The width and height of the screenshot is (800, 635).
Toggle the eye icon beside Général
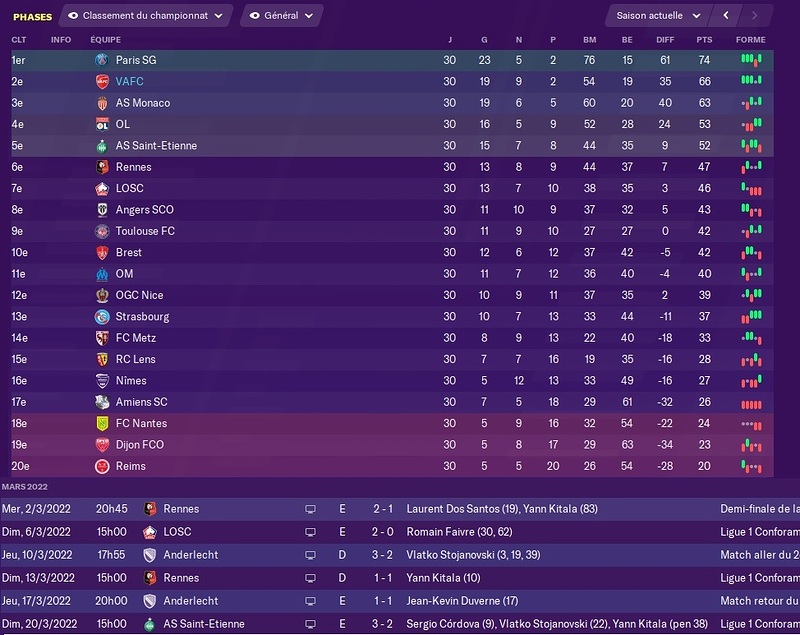coord(254,16)
